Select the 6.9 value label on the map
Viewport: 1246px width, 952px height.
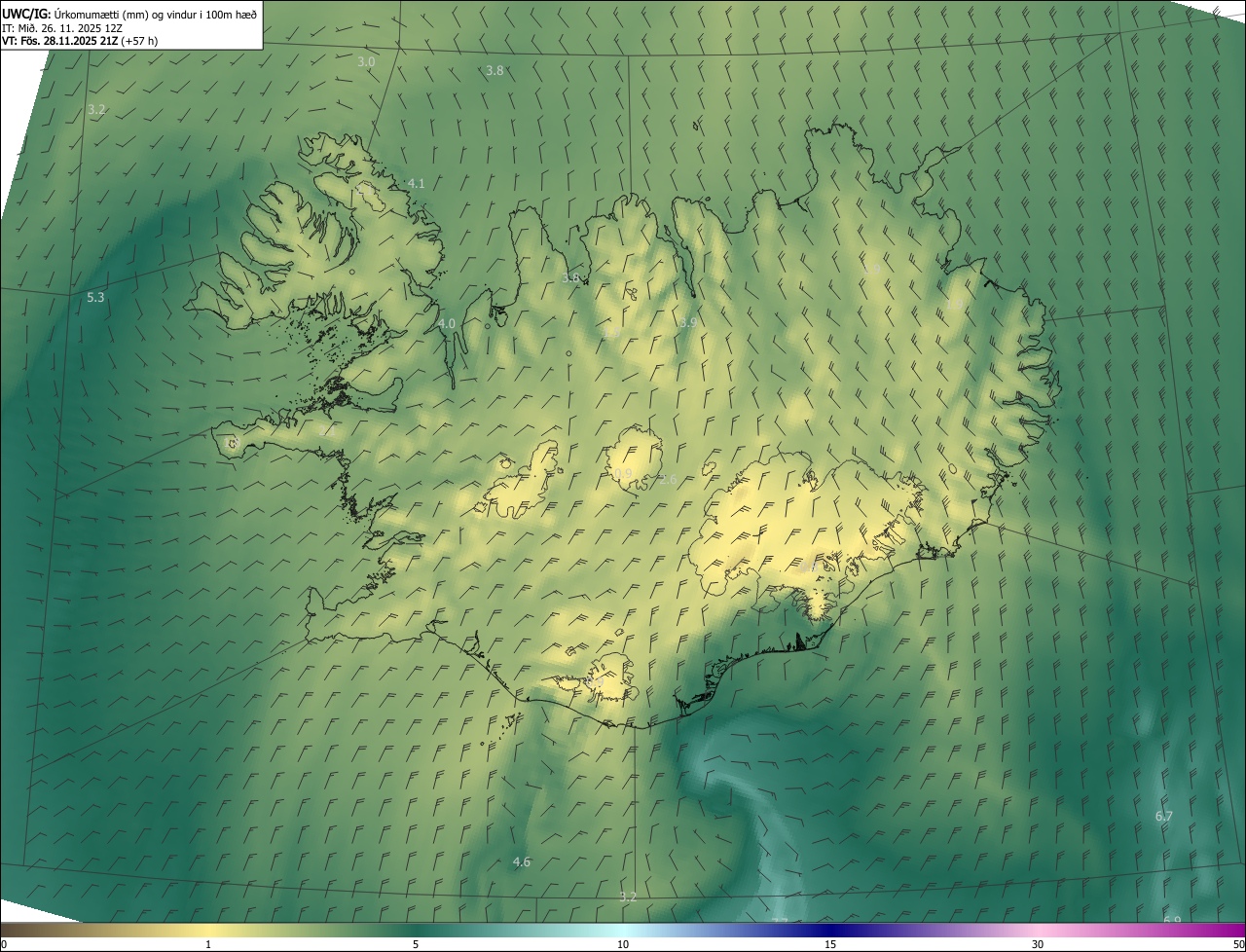point(1172,920)
